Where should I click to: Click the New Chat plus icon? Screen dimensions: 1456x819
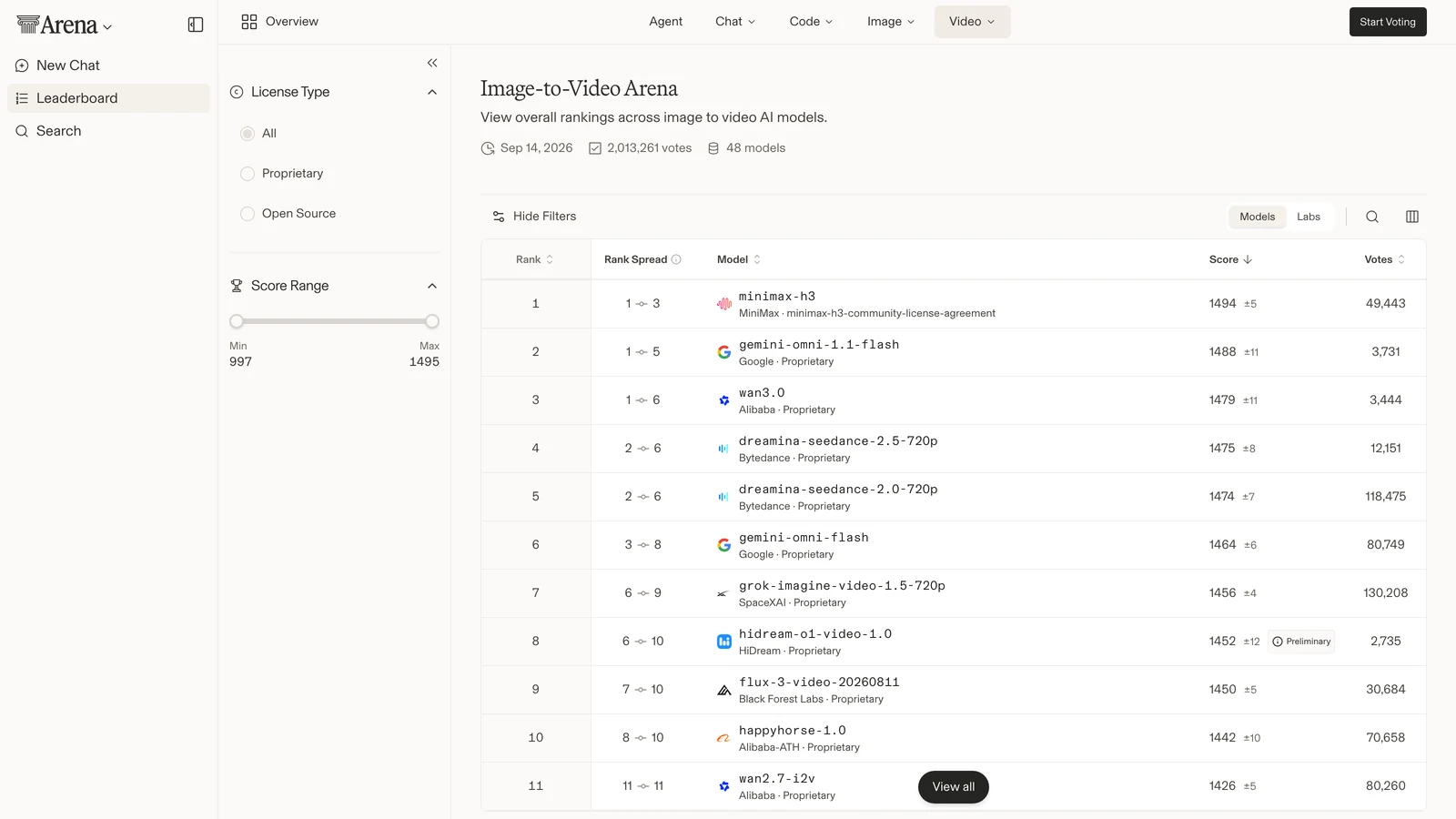(22, 66)
